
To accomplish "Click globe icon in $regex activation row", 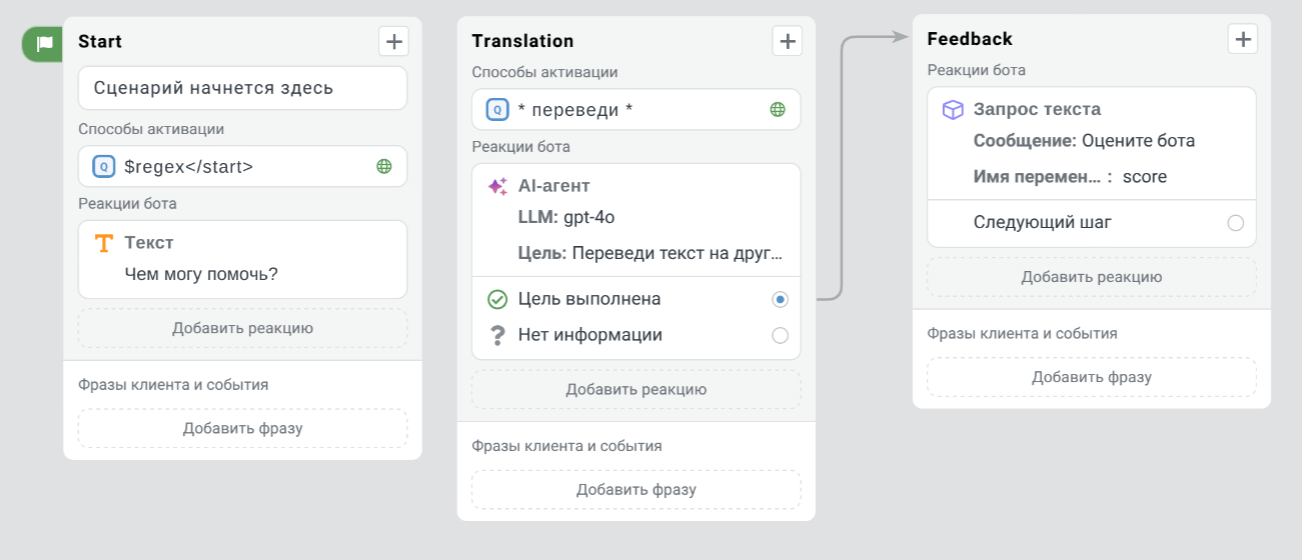I will point(384,167).
